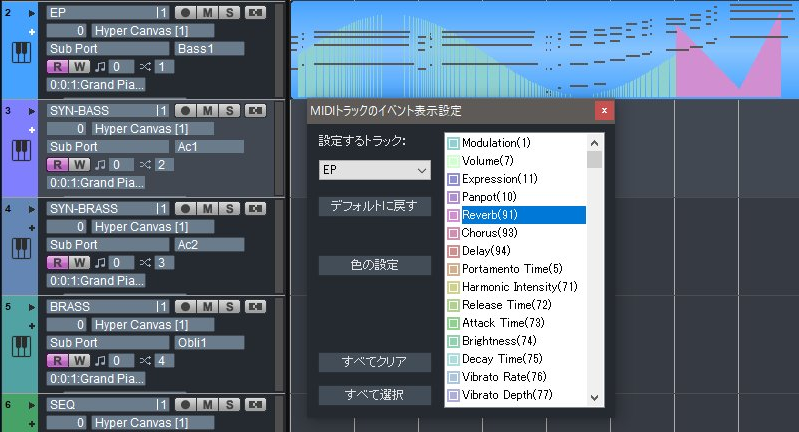
Task: Click the すべて選択 button
Action: pos(374,395)
